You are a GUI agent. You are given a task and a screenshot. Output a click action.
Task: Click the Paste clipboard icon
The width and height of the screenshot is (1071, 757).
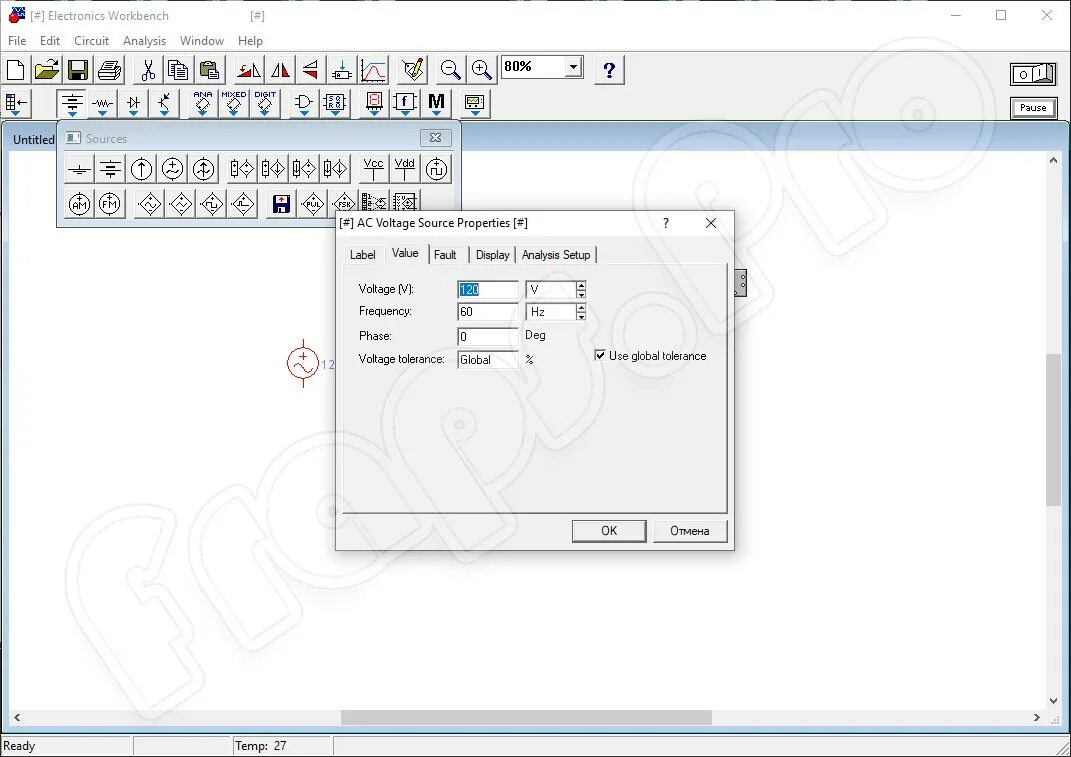(209, 70)
